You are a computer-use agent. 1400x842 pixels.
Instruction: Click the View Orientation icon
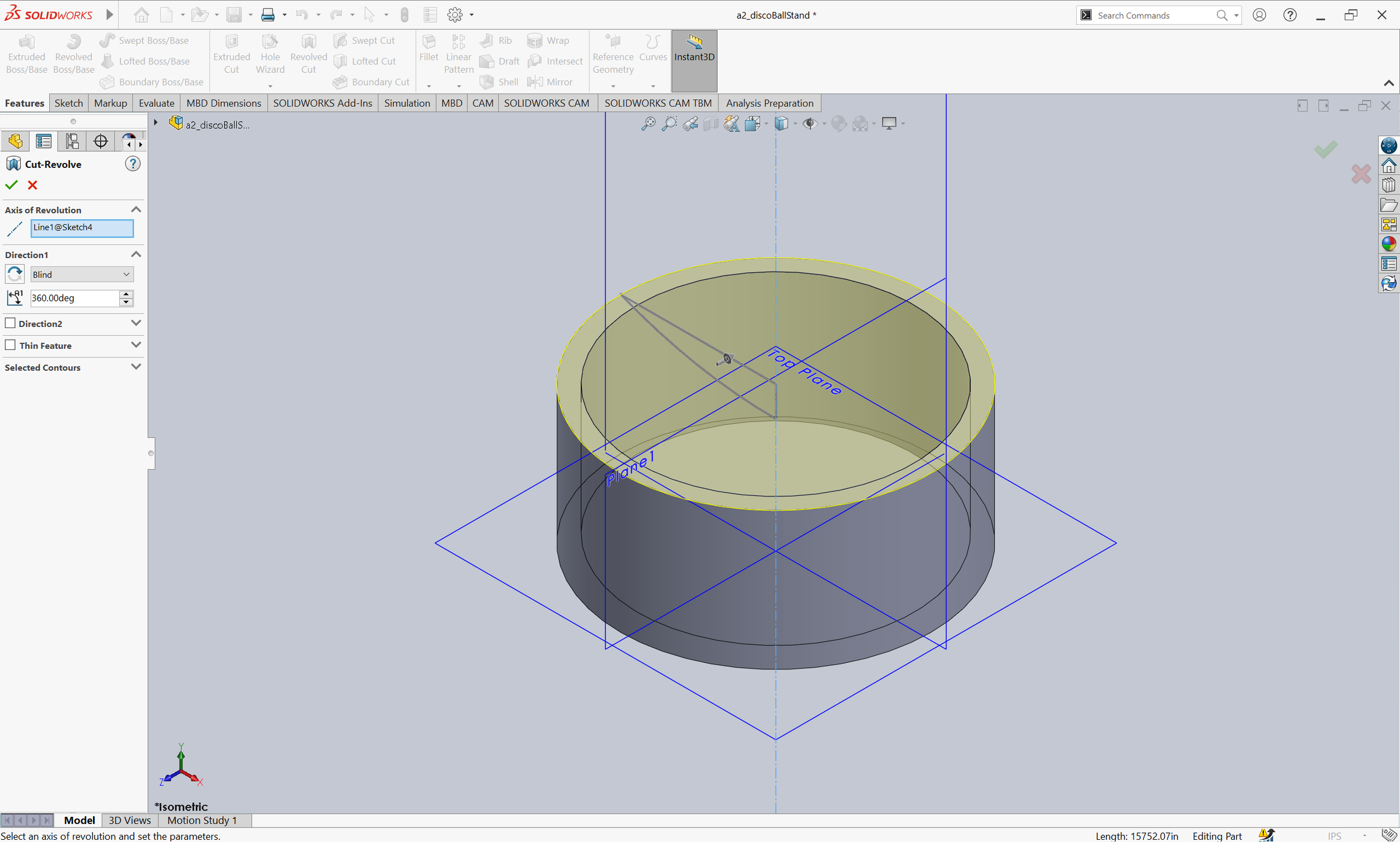pos(753,123)
